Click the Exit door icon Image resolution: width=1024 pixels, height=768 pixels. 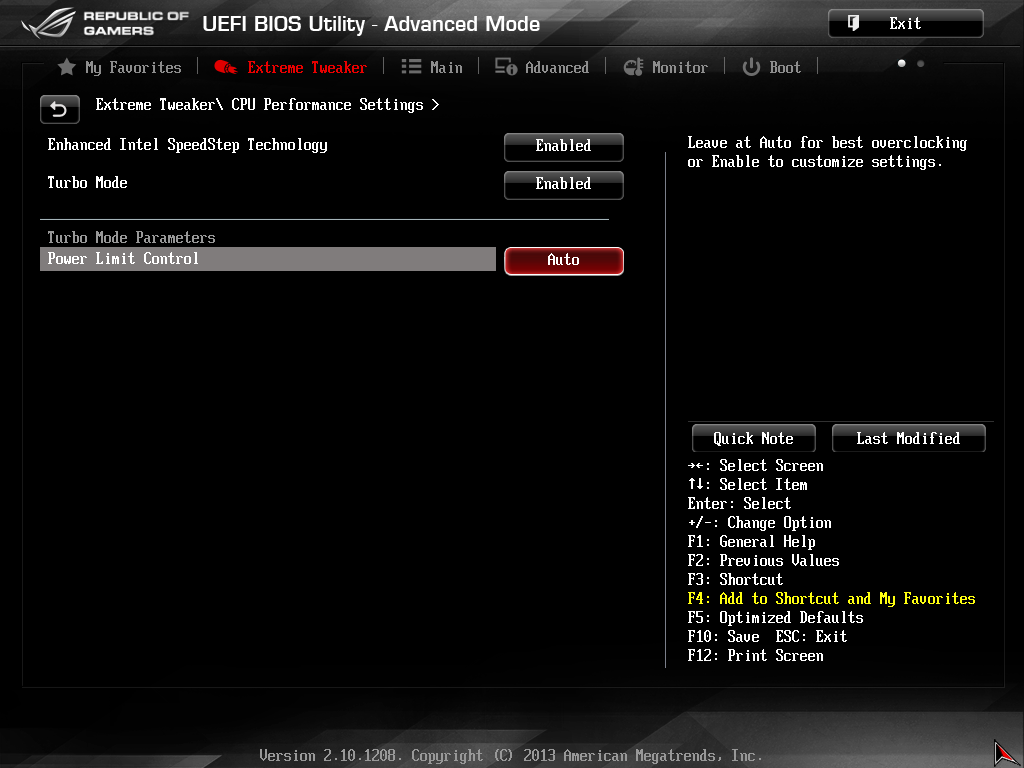(x=853, y=24)
